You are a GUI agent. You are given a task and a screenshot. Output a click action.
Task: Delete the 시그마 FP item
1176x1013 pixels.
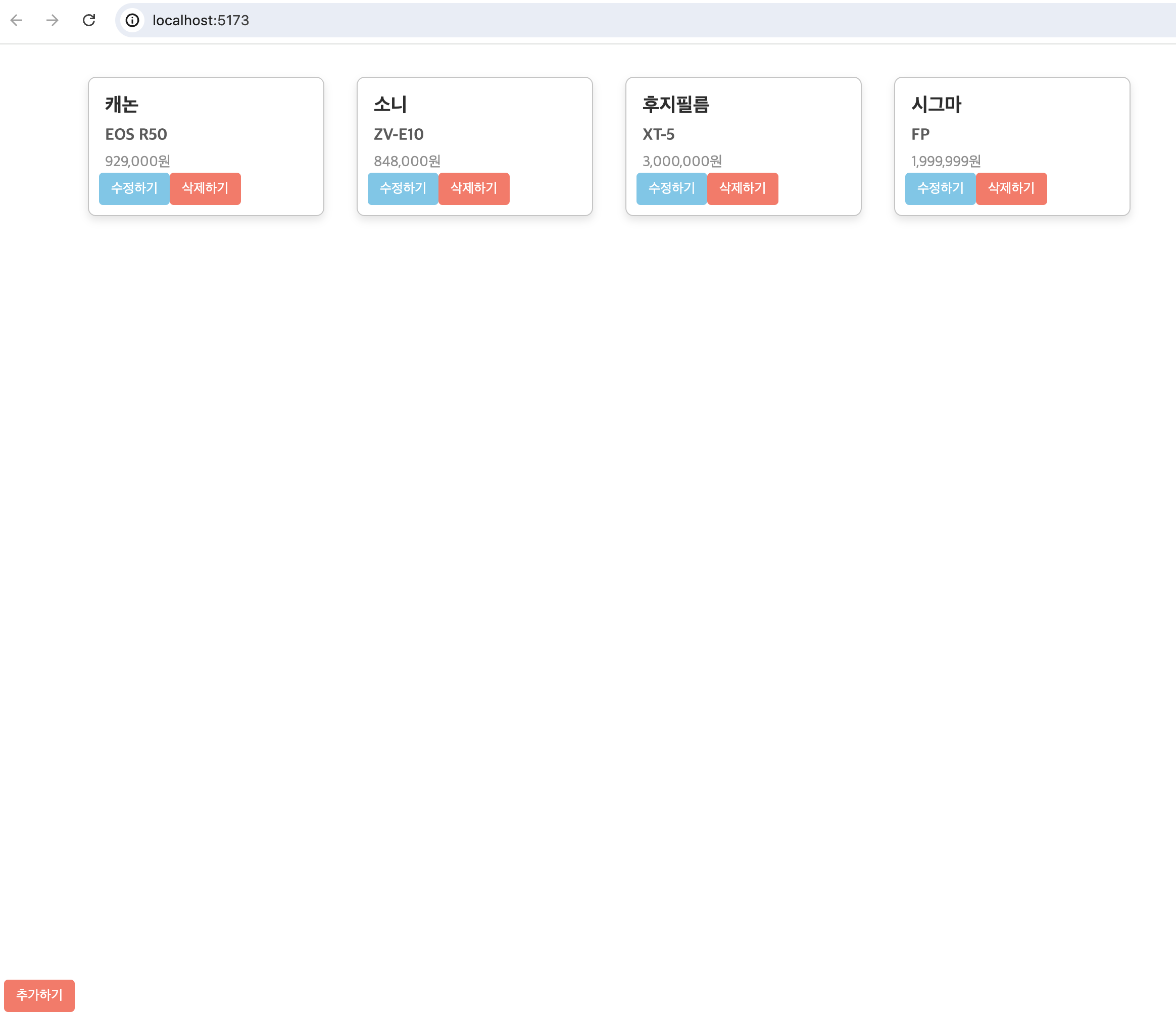pos(1011,188)
